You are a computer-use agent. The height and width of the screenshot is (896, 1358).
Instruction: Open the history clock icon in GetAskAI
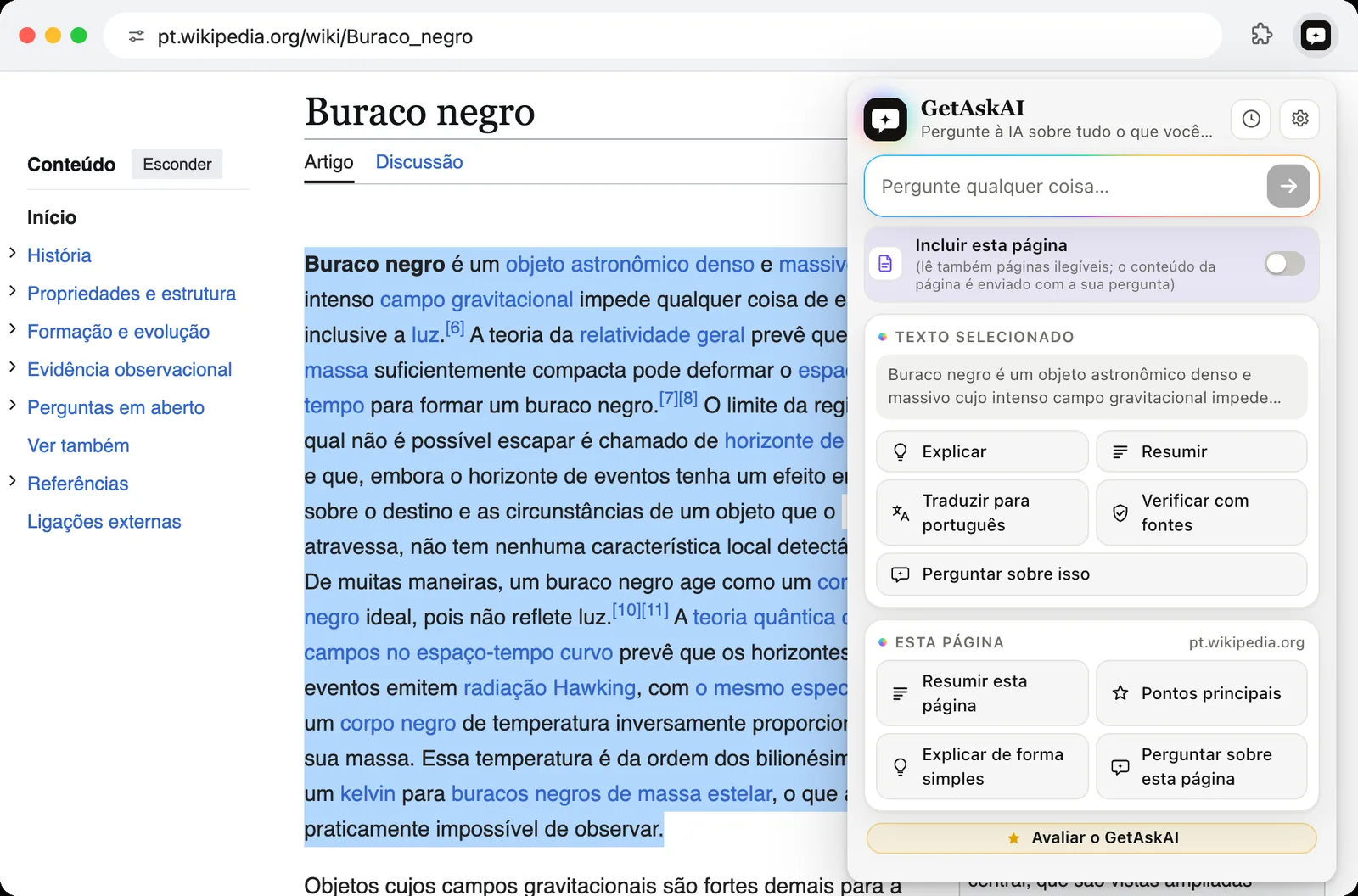tap(1251, 119)
